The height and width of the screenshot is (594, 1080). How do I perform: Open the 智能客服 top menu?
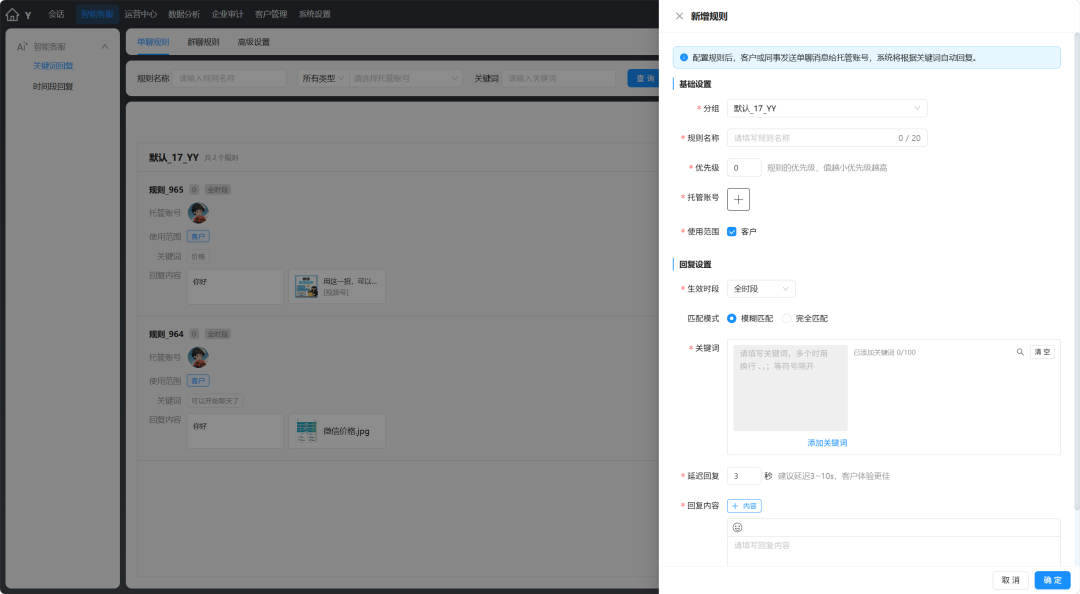[x=97, y=14]
